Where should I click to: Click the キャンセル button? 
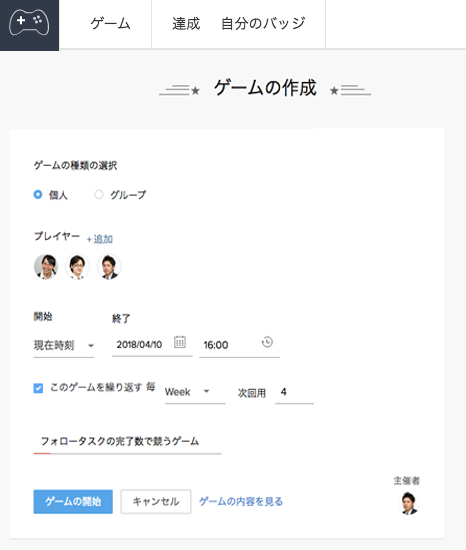(156, 502)
